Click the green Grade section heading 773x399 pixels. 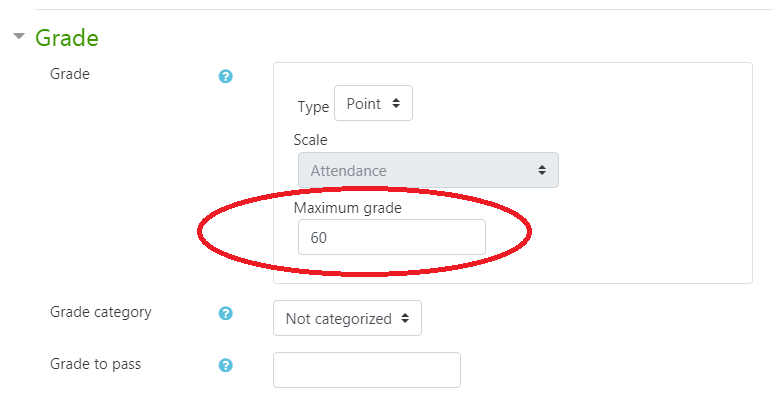(x=67, y=38)
